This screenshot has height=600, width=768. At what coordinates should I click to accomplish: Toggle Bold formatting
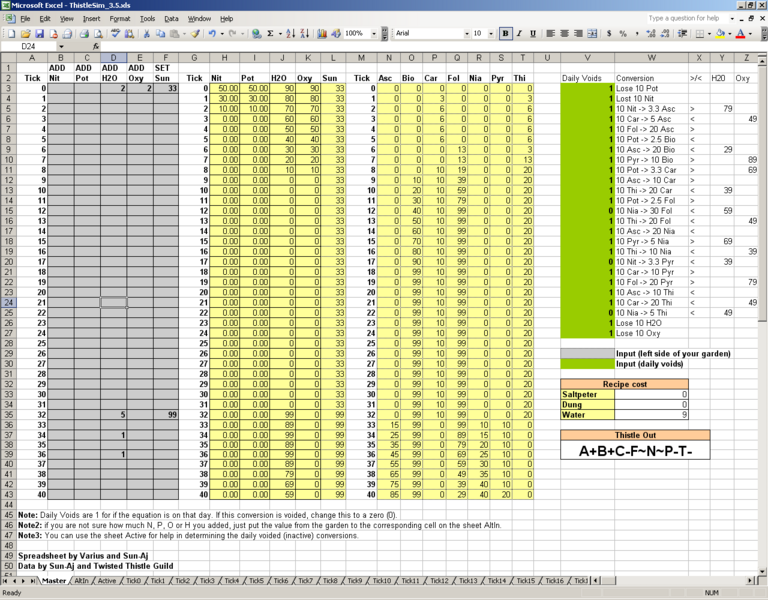(505, 33)
